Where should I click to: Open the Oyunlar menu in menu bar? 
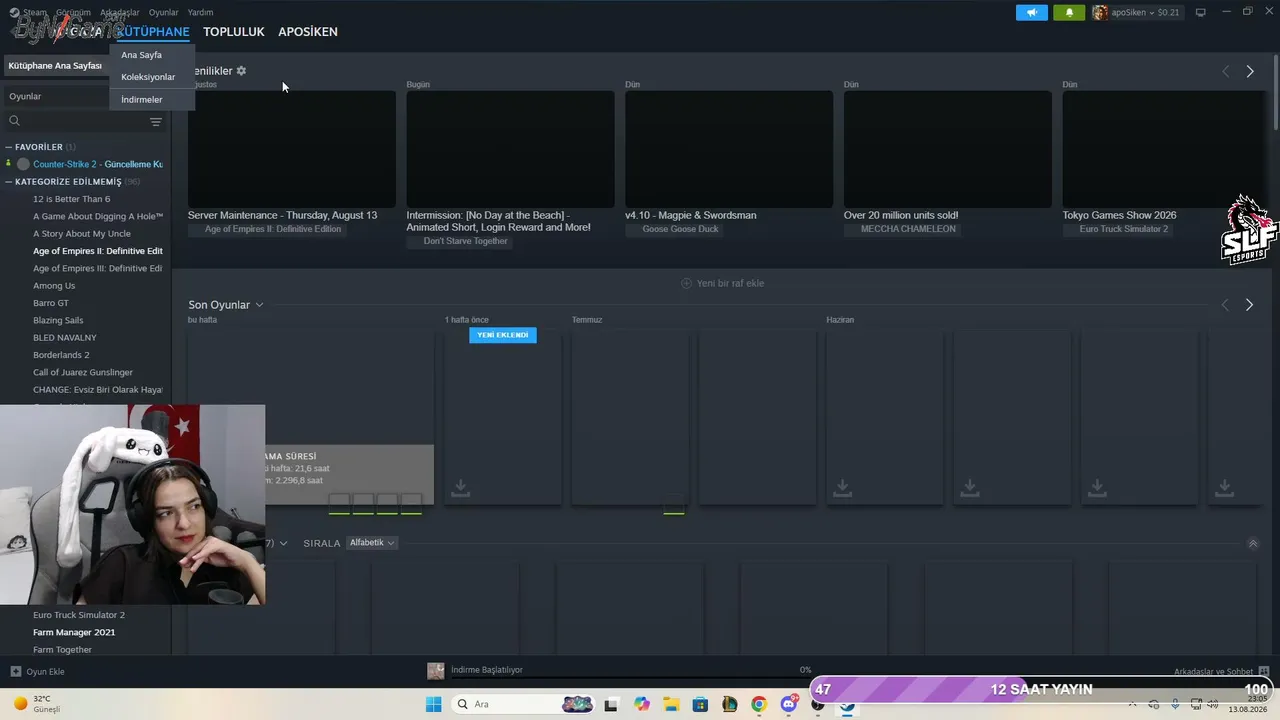coord(163,13)
